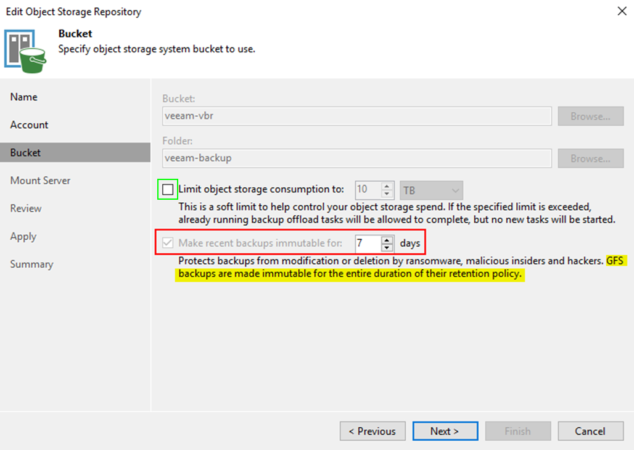Screen dimensions: 634x450
Task: Select the Review step in sidebar
Action: [26, 209]
